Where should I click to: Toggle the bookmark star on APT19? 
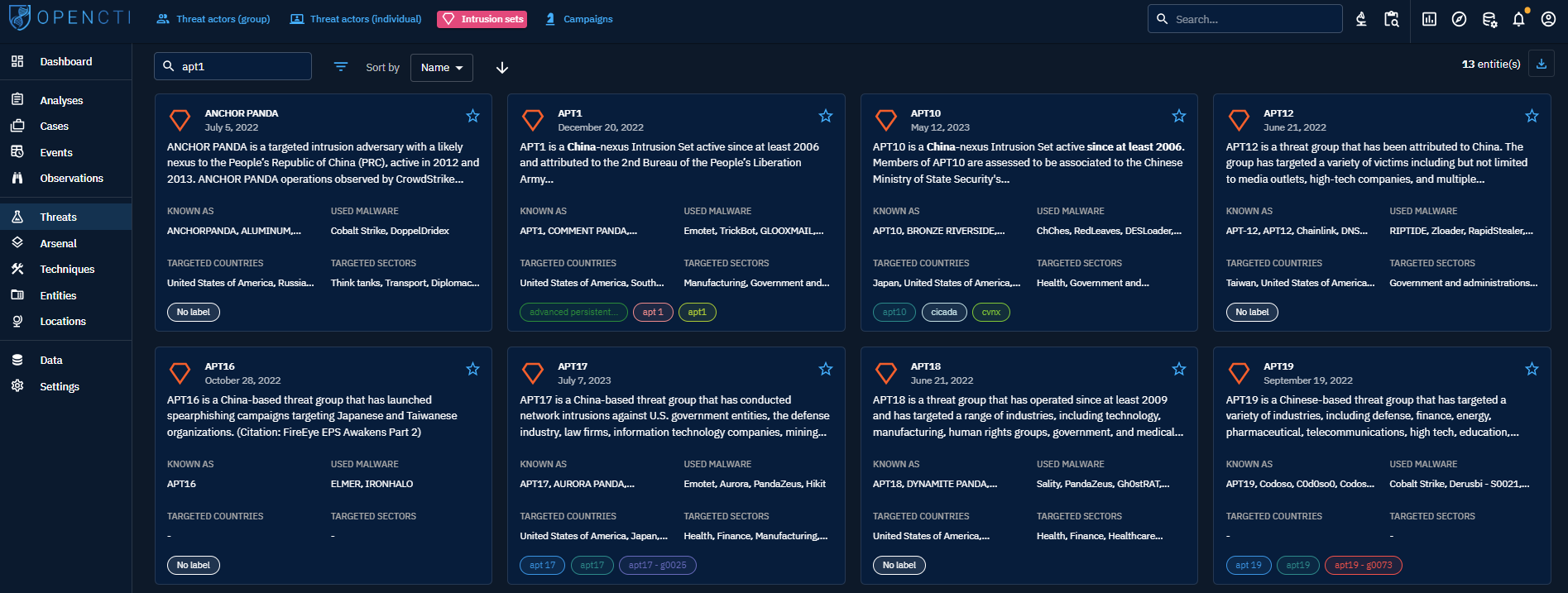tap(1532, 369)
